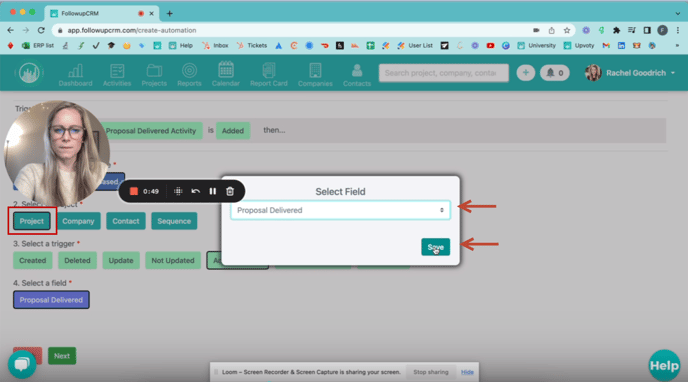Go back in browser history
Viewport: 688px width, 382px height.
click(x=11, y=30)
